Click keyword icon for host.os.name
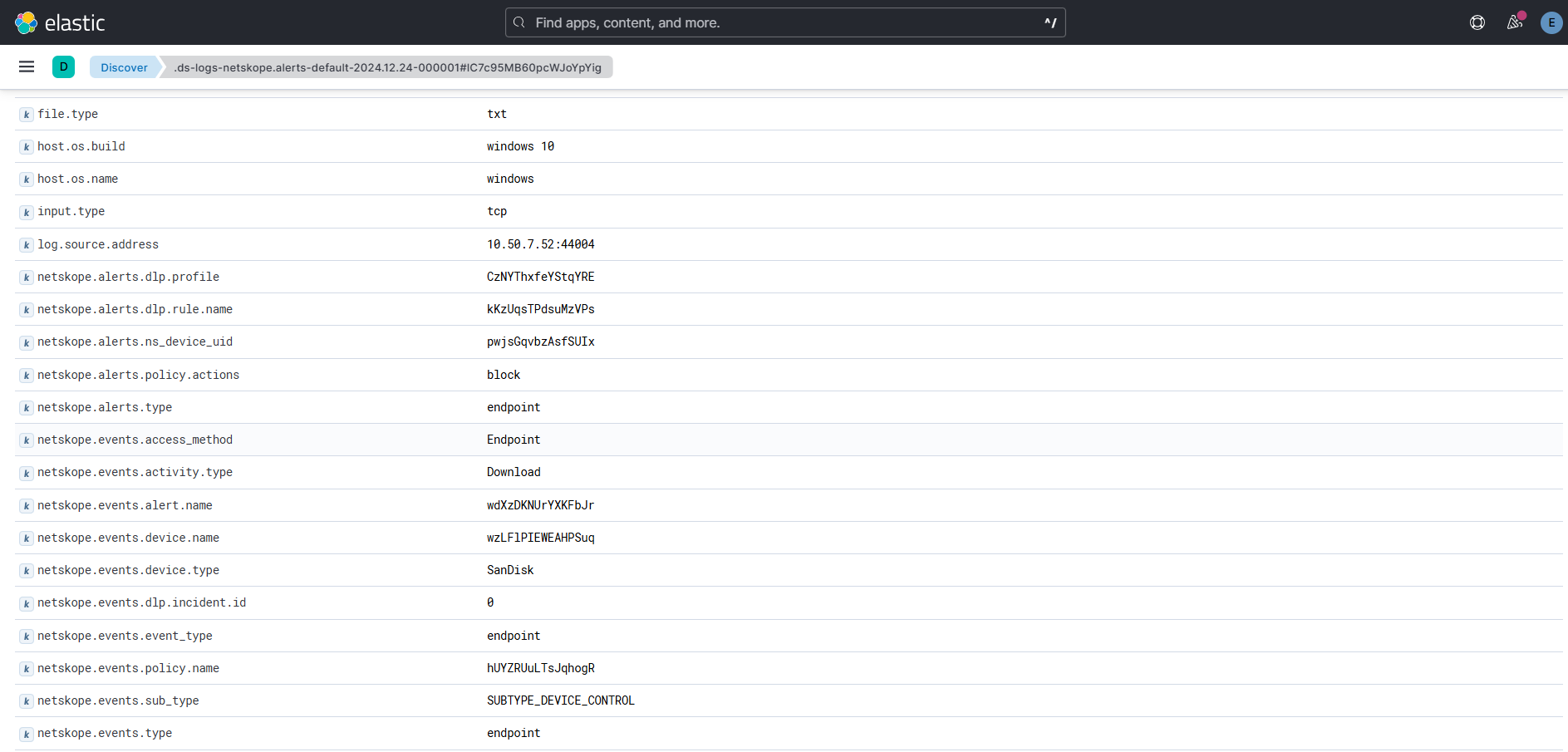Screen dimensions: 1568x752 coord(27,179)
